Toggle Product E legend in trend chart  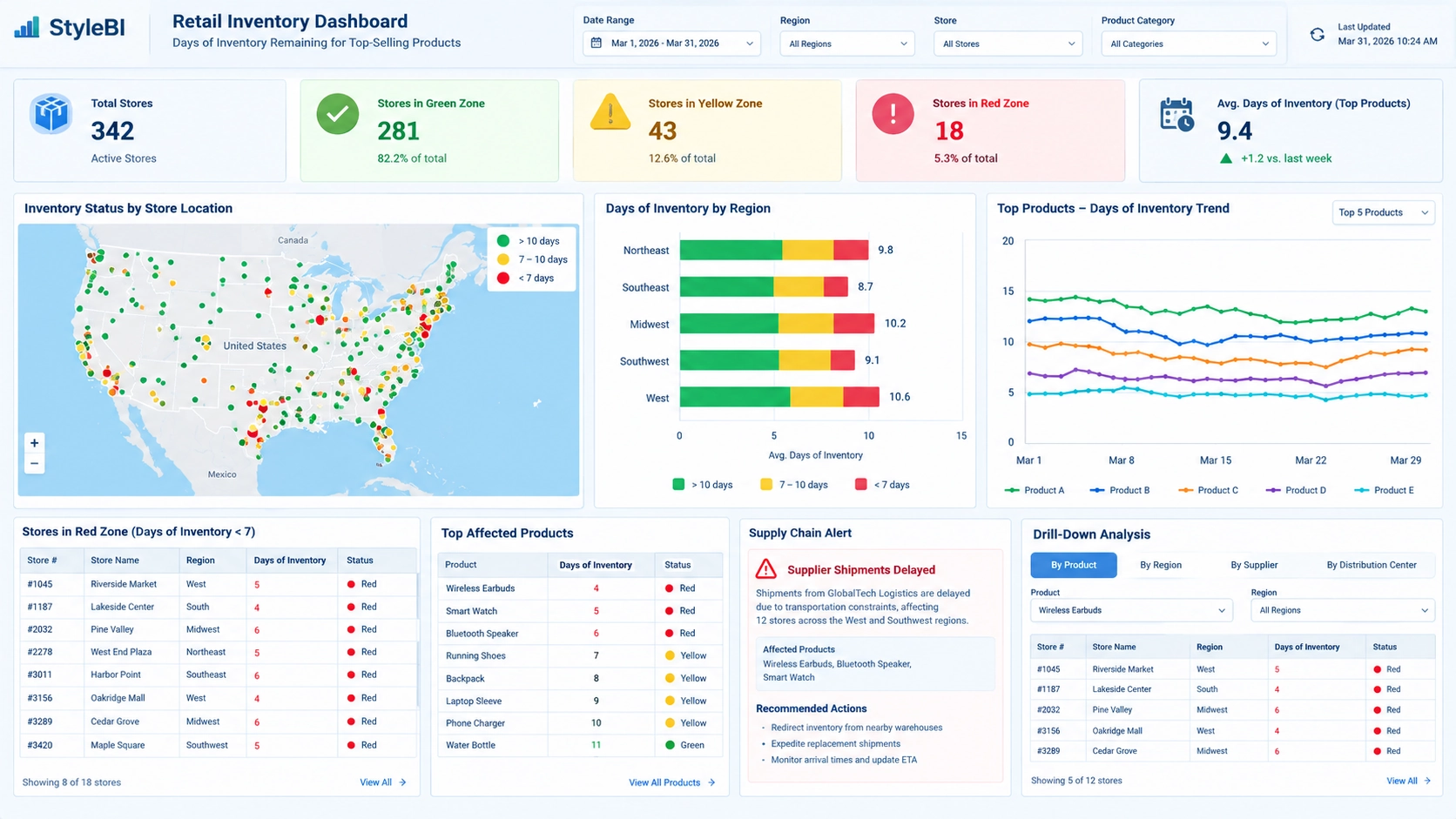coord(1385,490)
